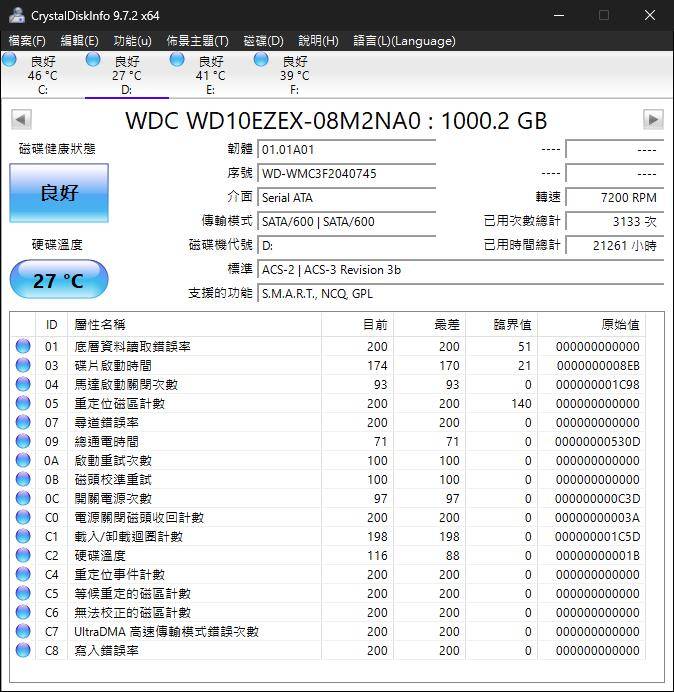
Task: Go to next disk with right arrow
Action: 653,120
